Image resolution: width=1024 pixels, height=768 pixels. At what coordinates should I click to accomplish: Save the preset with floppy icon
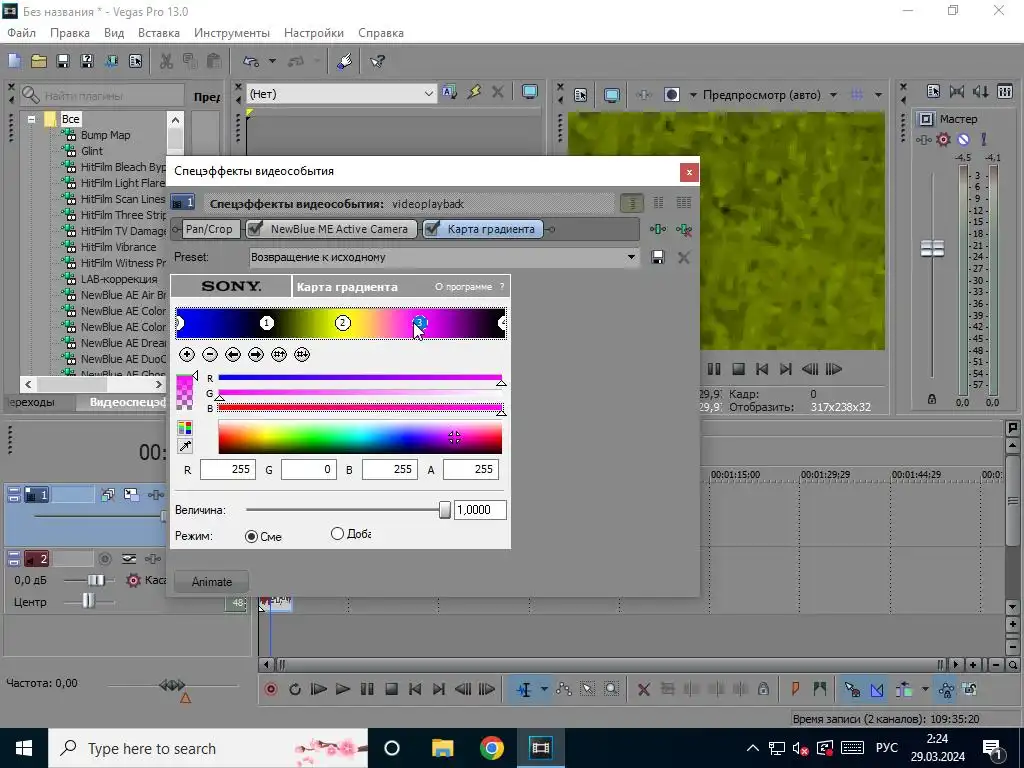658,257
